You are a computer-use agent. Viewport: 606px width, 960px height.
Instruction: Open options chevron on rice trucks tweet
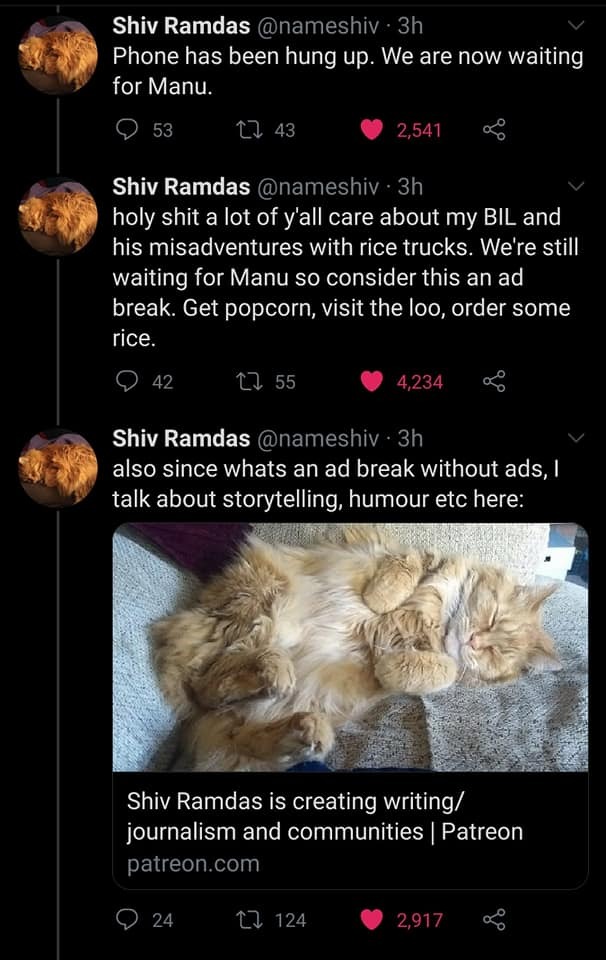pyautogui.click(x=577, y=186)
